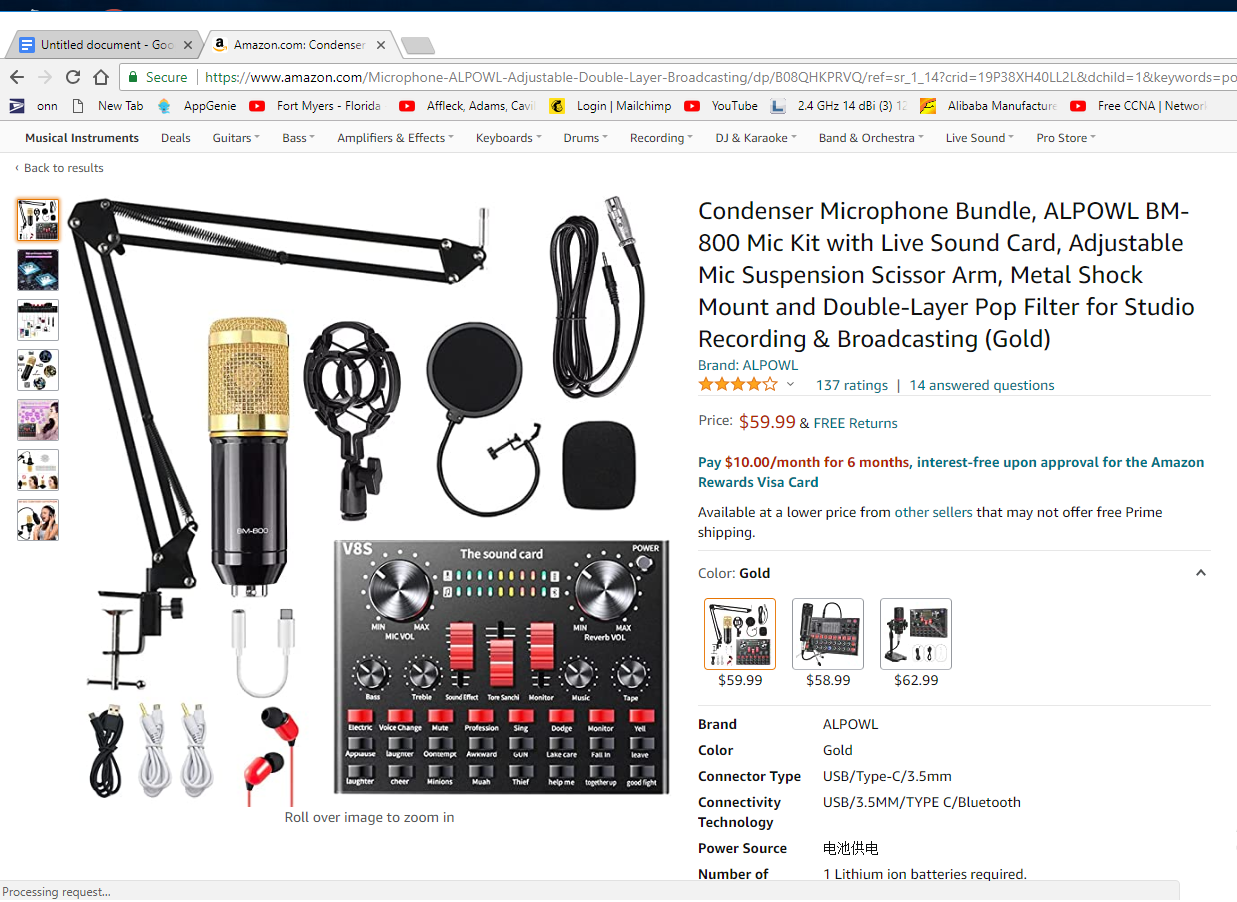Close the Untitled document tab

point(188,45)
